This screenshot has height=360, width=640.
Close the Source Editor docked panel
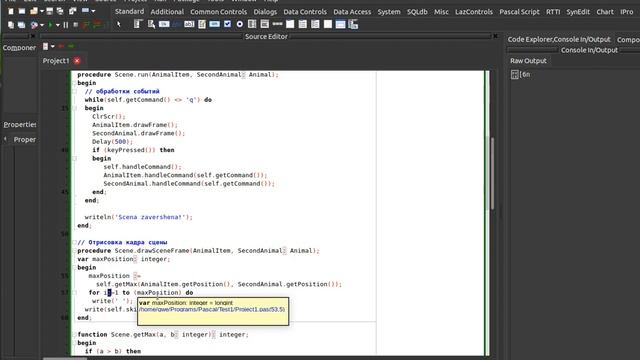pos(496,36)
